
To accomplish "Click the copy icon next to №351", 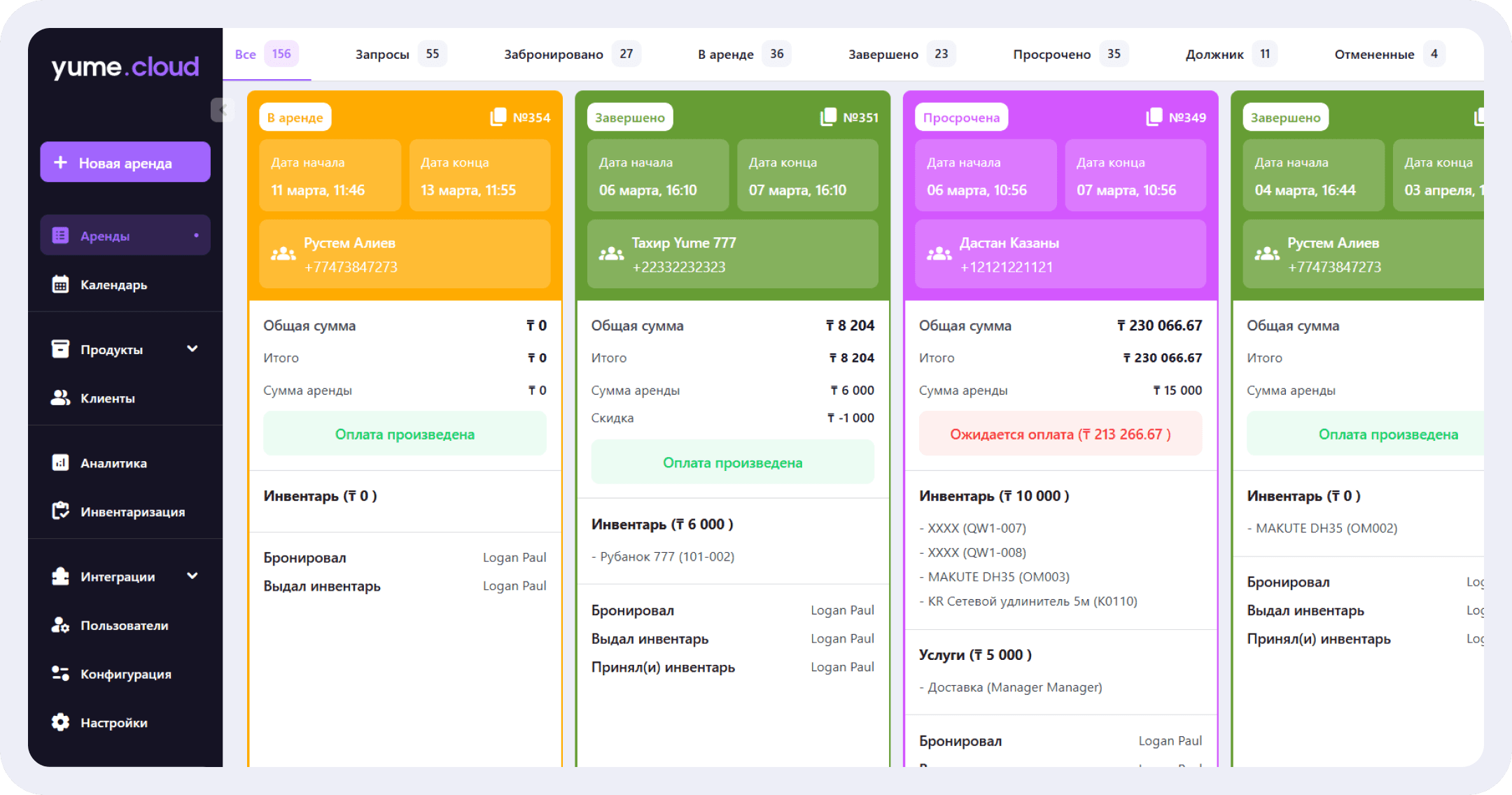I will [828, 117].
